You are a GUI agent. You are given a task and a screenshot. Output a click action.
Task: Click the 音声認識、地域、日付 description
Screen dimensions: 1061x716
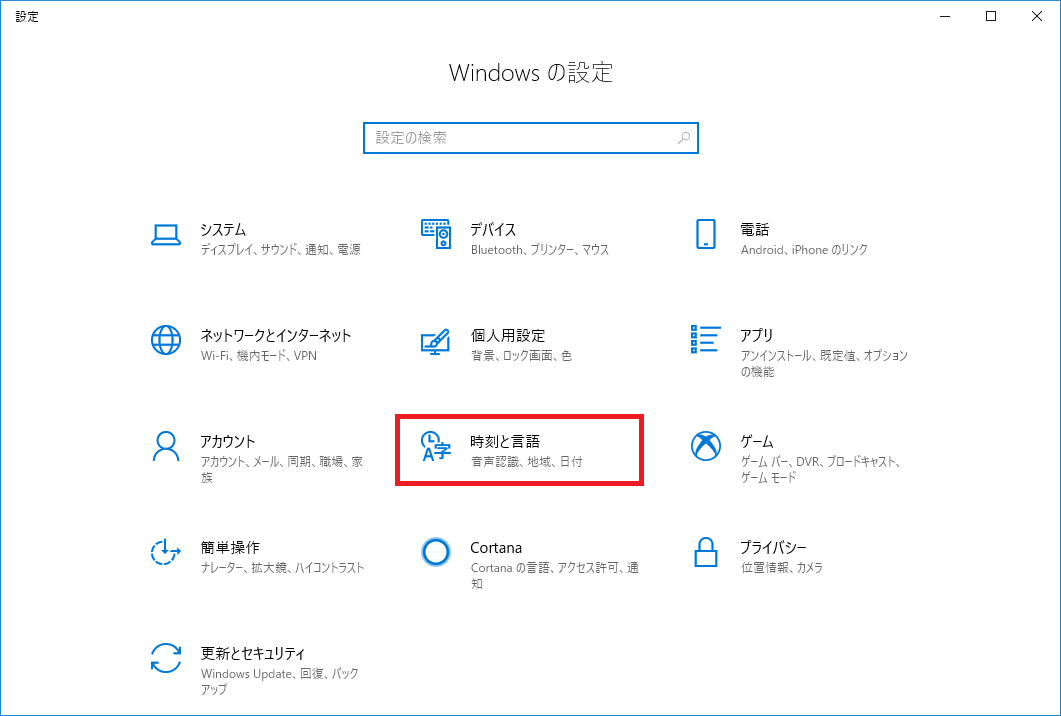point(526,462)
